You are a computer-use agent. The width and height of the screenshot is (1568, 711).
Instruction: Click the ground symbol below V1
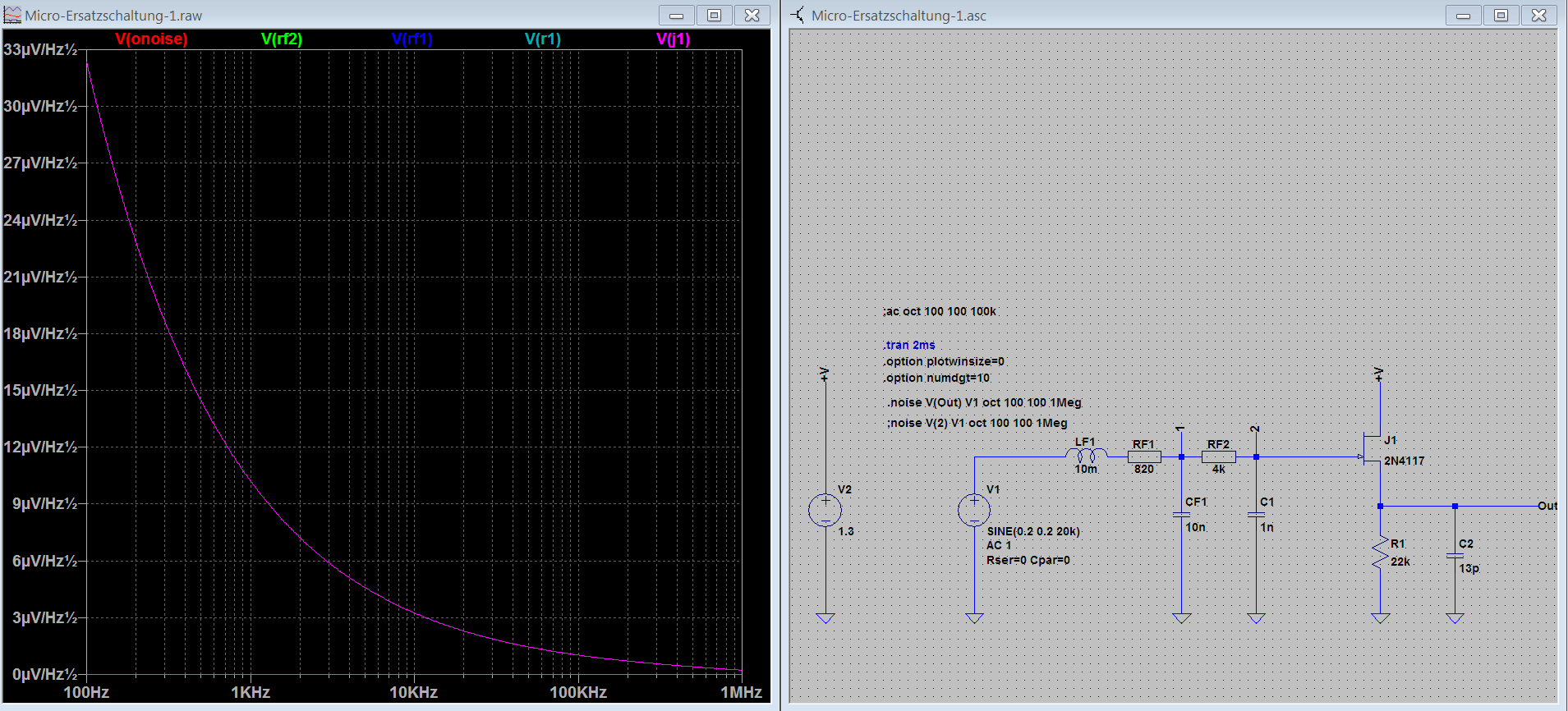point(974,618)
